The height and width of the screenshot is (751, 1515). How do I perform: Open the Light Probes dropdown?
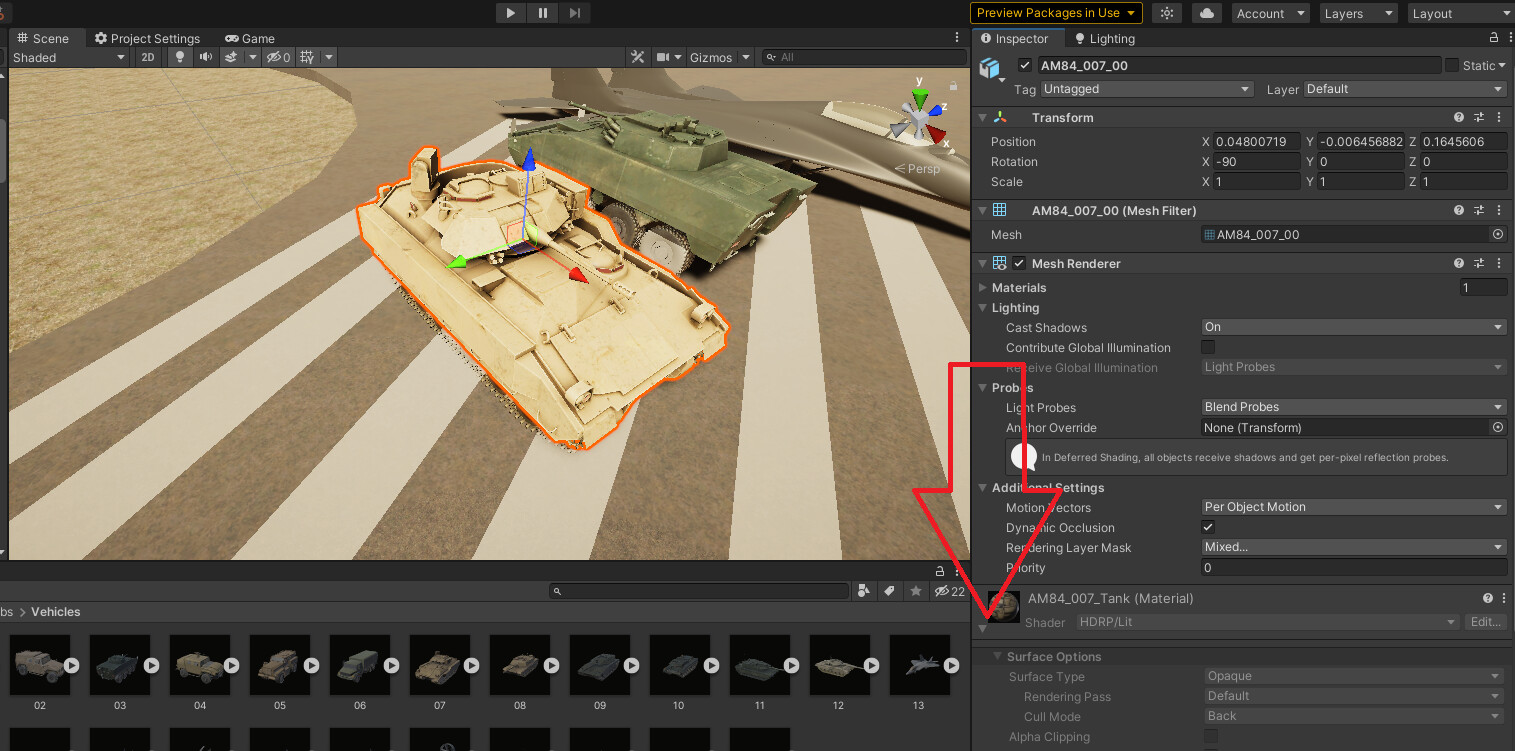point(1352,407)
